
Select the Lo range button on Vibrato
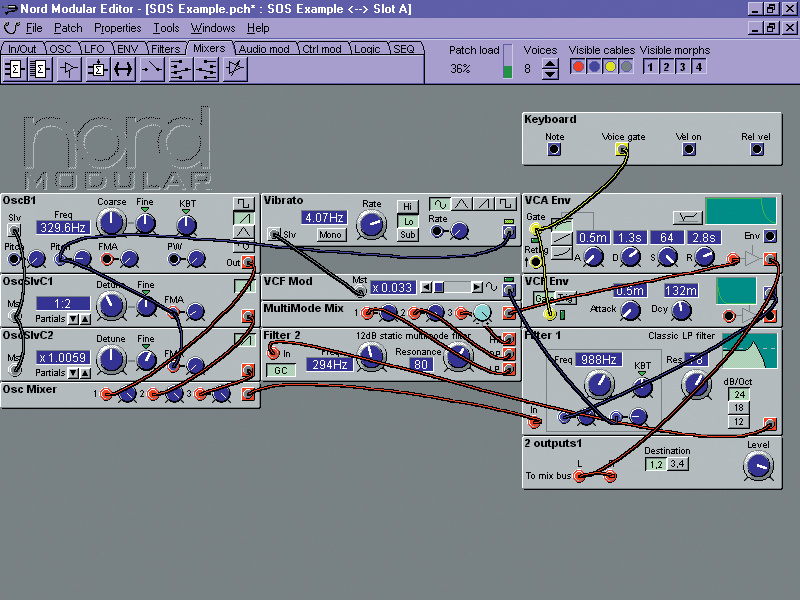click(x=408, y=221)
